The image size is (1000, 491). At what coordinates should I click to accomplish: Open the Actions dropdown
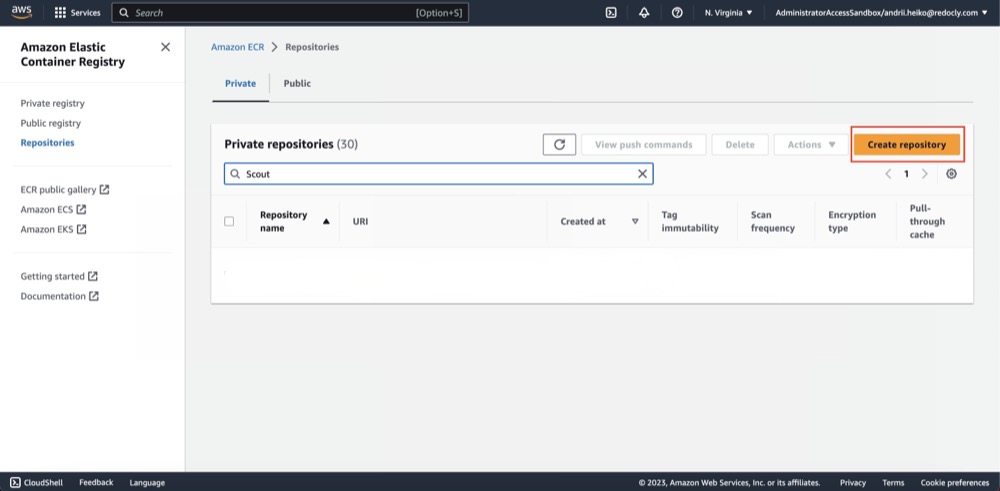[x=811, y=145]
